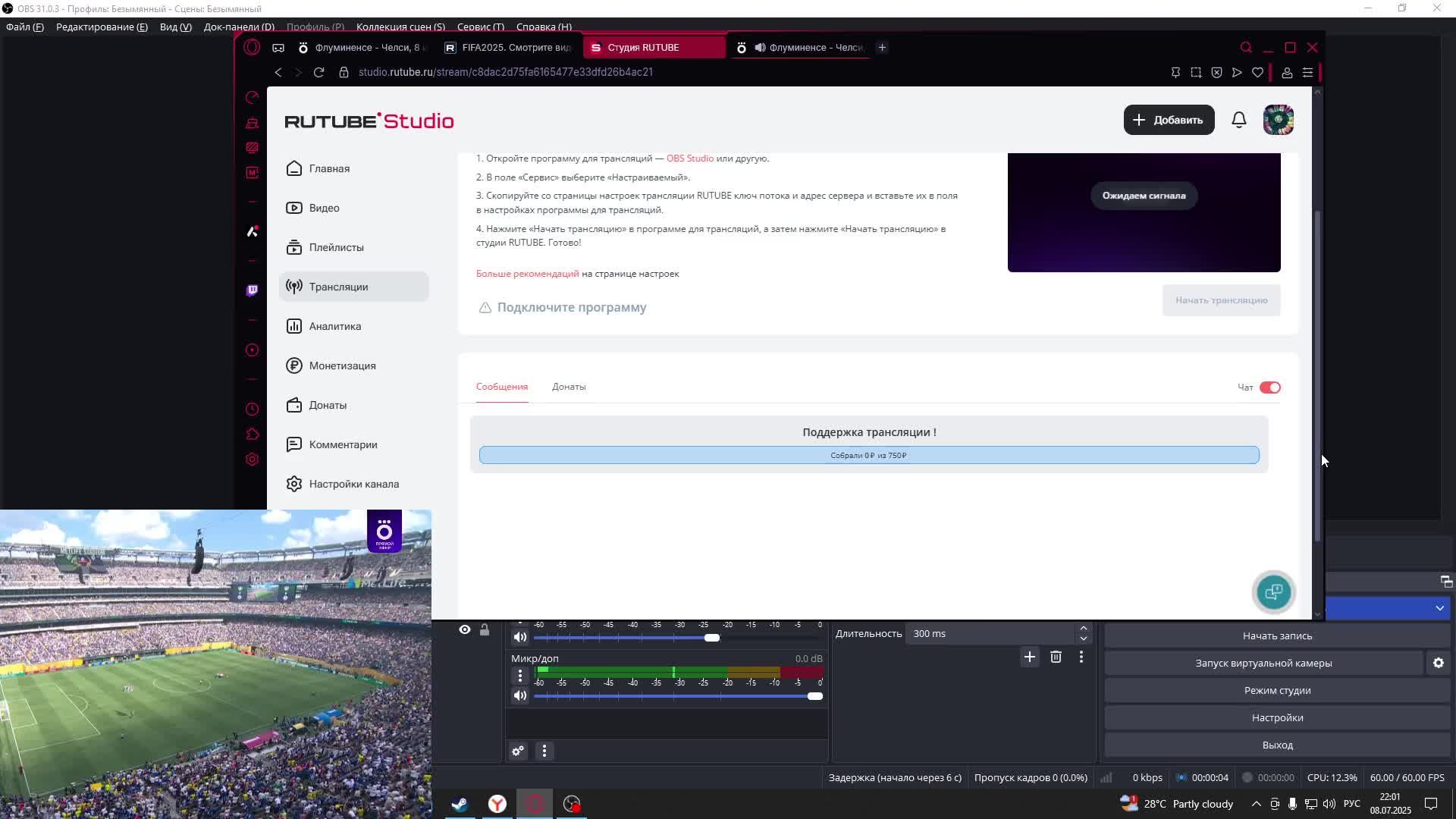The width and height of the screenshot is (1456, 819).
Task: Click the donation goal progress bar
Action: coord(869,455)
